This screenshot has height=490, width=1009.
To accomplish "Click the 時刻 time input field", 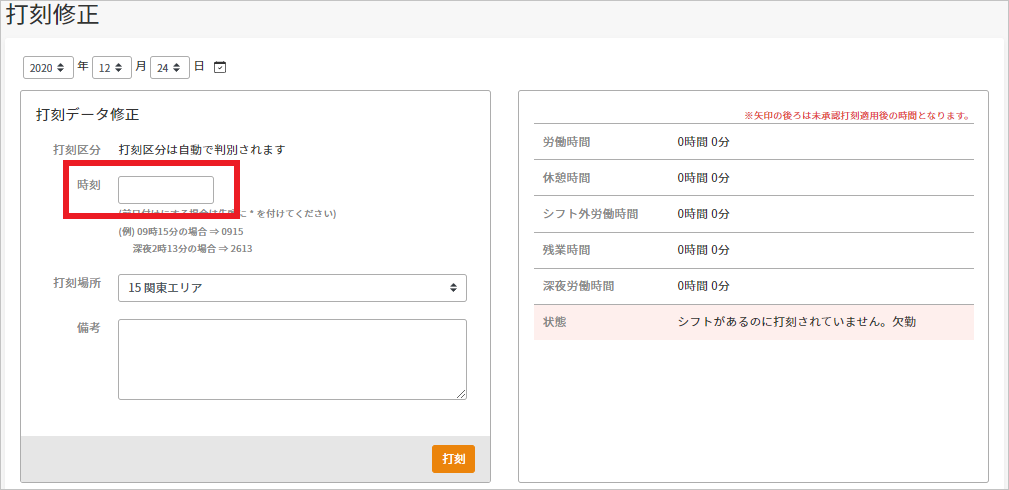I will tap(166, 190).
